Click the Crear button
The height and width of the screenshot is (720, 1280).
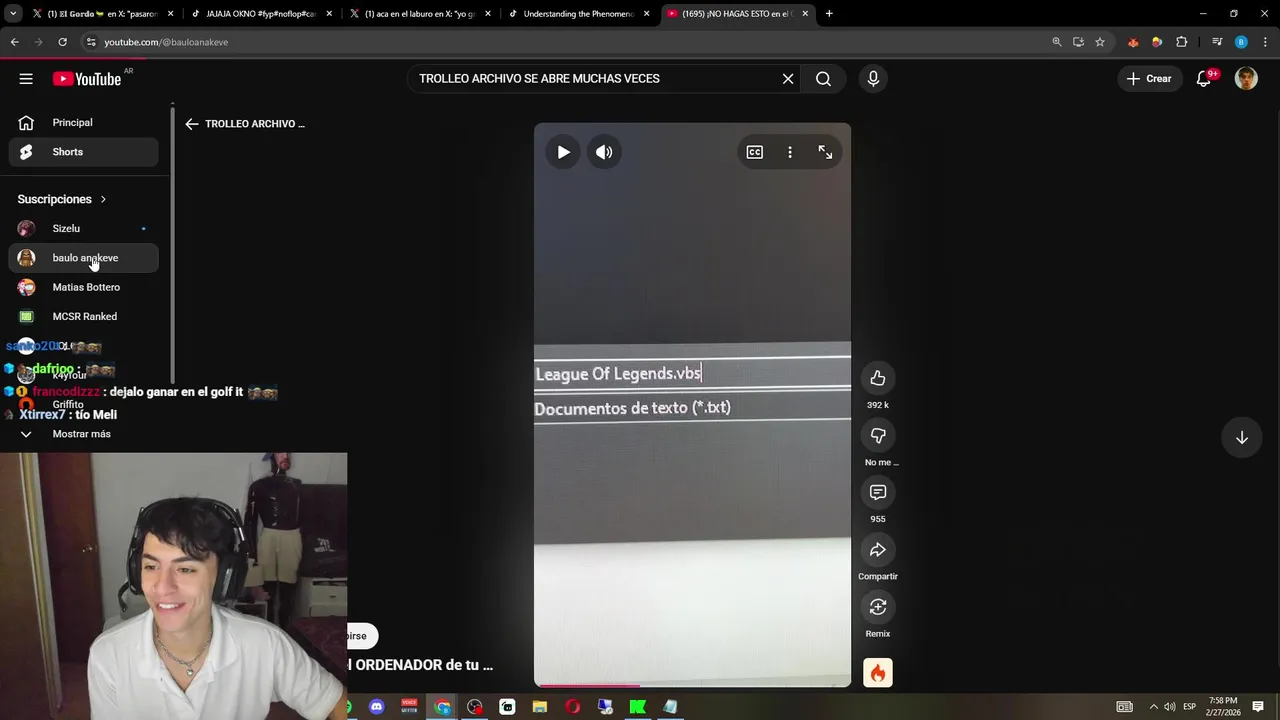[x=1149, y=79]
